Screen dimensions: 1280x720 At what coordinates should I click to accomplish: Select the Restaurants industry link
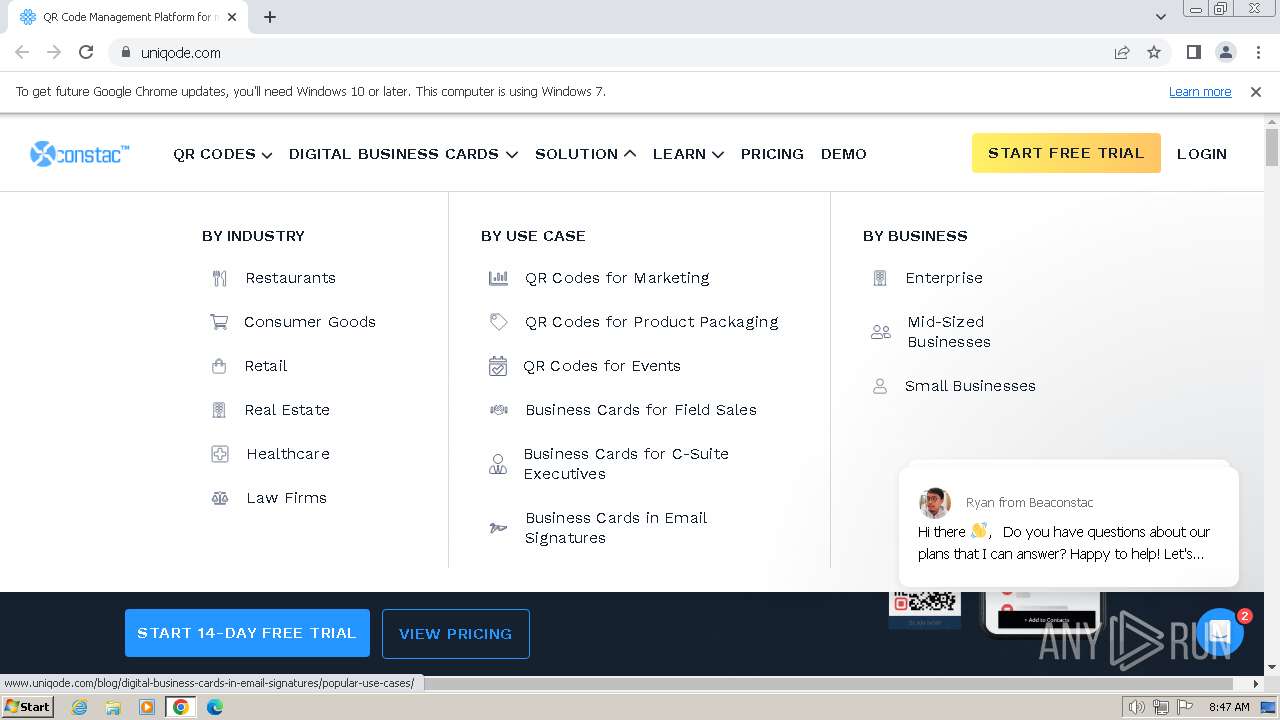(x=290, y=278)
